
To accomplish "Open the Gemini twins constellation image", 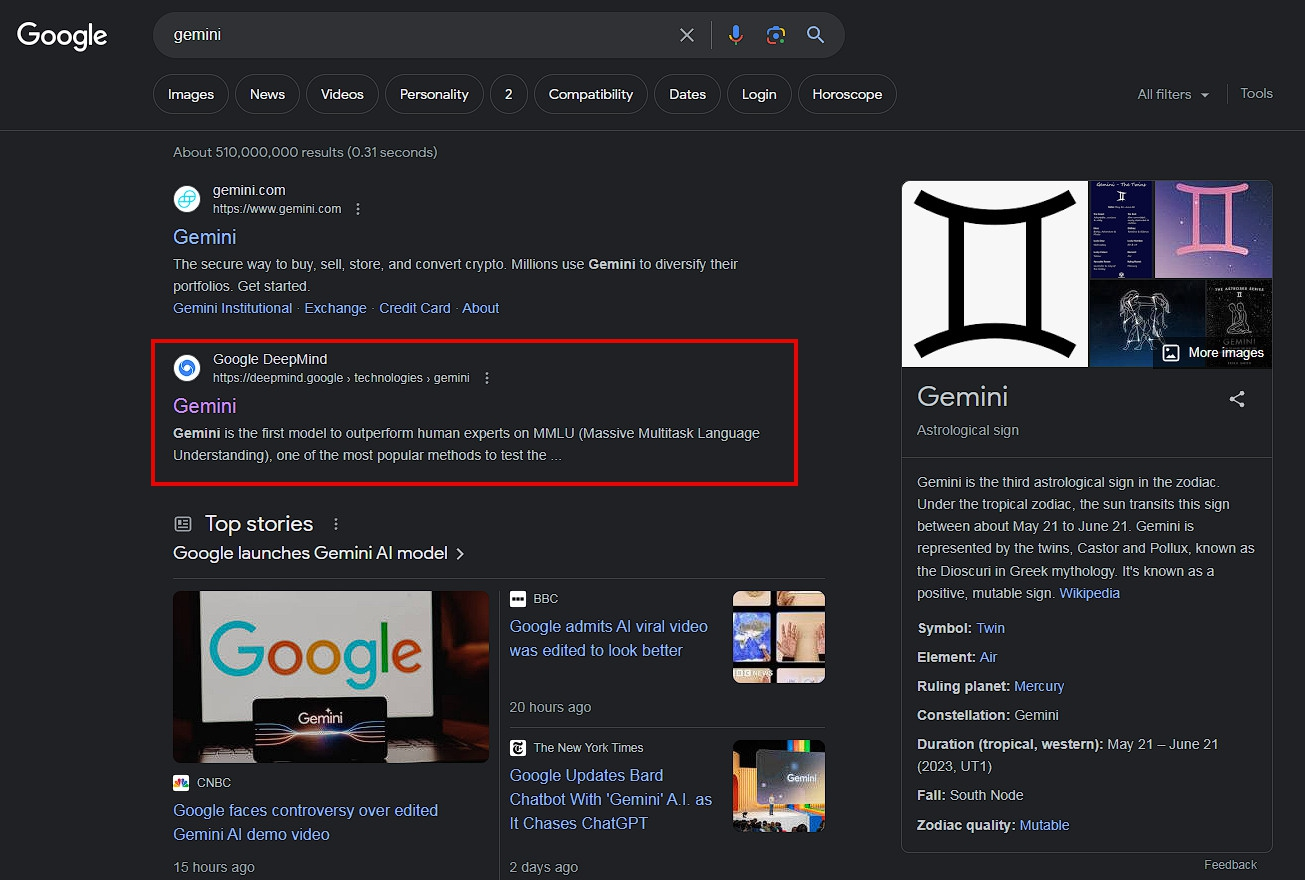I will pos(1147,323).
